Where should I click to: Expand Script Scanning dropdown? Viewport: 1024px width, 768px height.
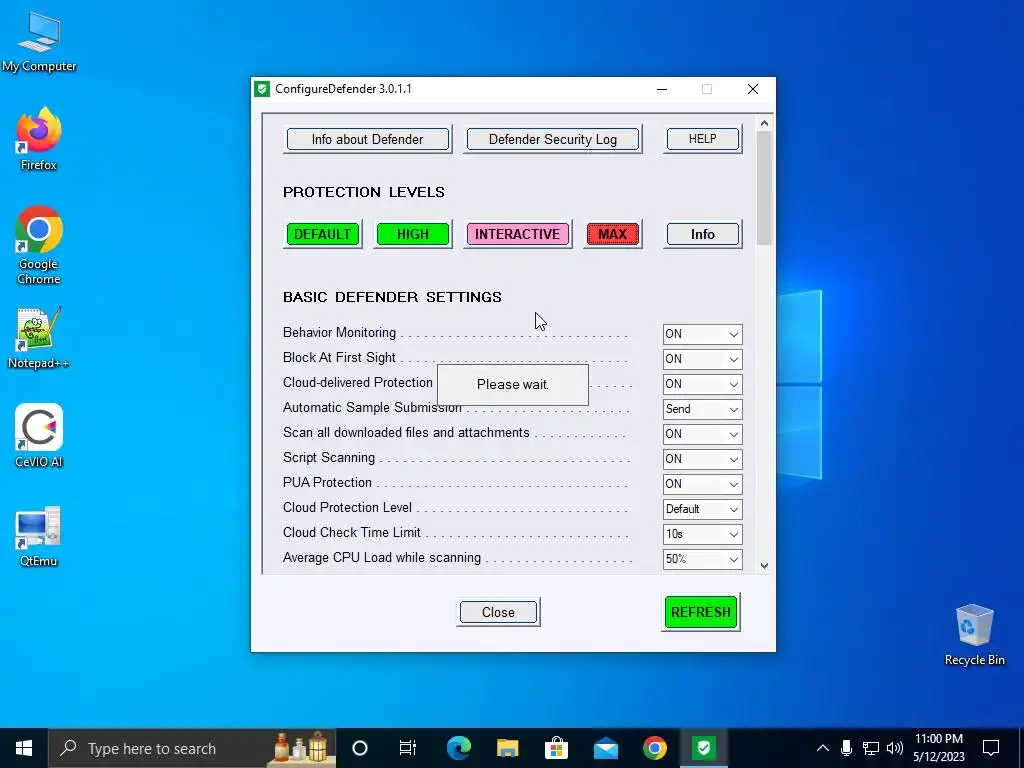tap(703, 459)
